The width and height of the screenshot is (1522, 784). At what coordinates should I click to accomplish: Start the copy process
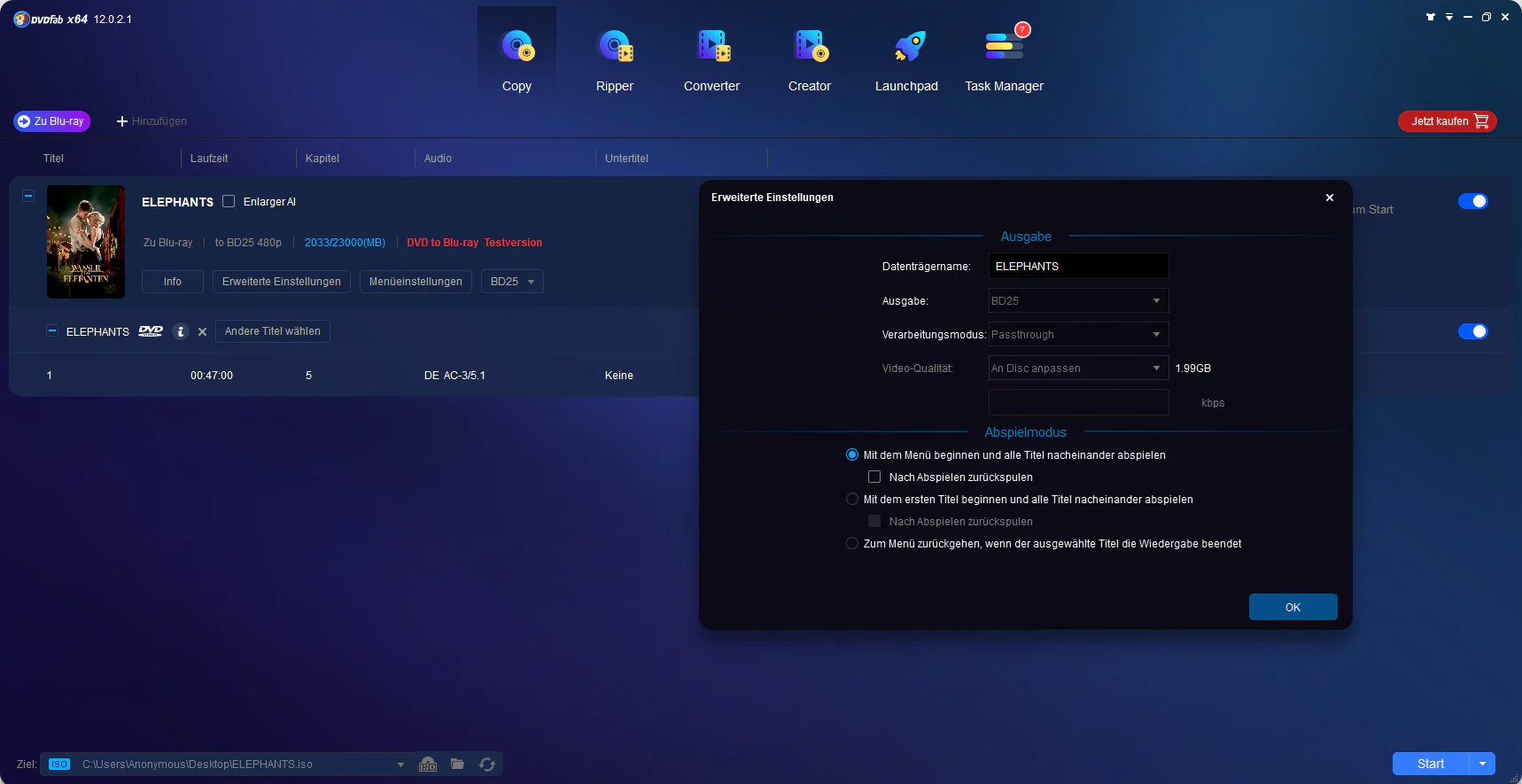click(x=1431, y=764)
